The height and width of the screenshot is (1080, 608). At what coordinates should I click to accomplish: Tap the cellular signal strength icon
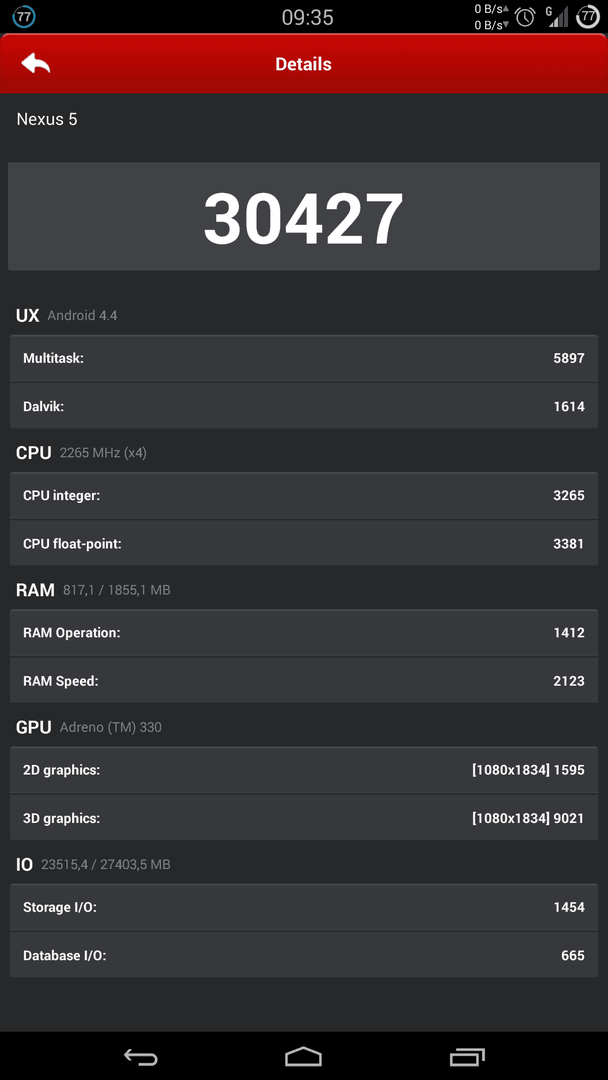coord(558,17)
